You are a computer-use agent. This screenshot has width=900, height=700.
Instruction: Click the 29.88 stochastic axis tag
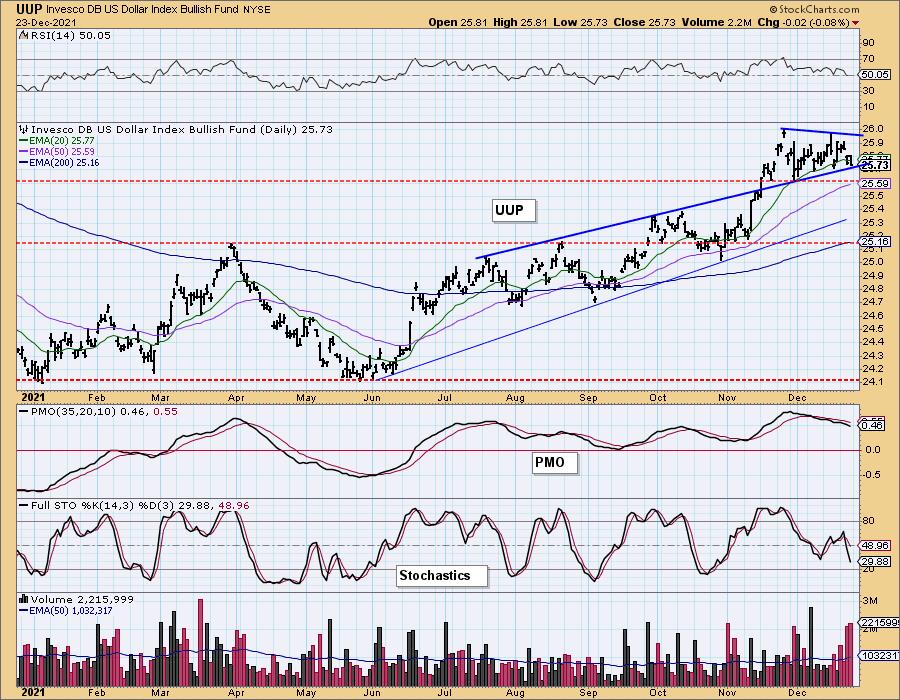875,562
